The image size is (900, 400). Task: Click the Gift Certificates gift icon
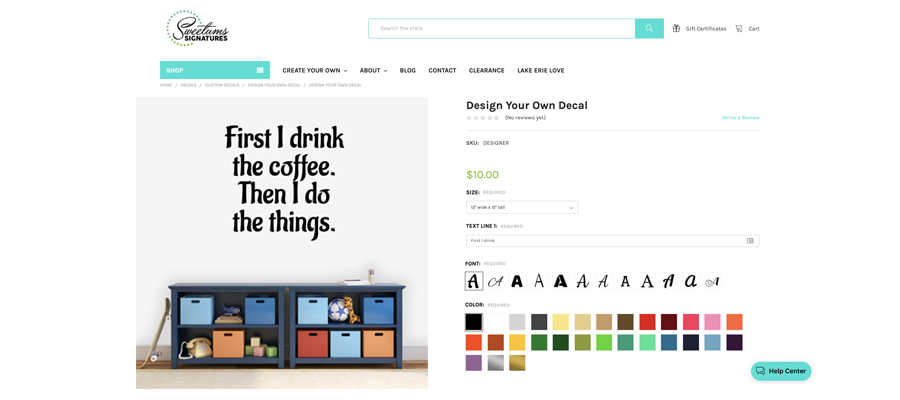click(676, 28)
